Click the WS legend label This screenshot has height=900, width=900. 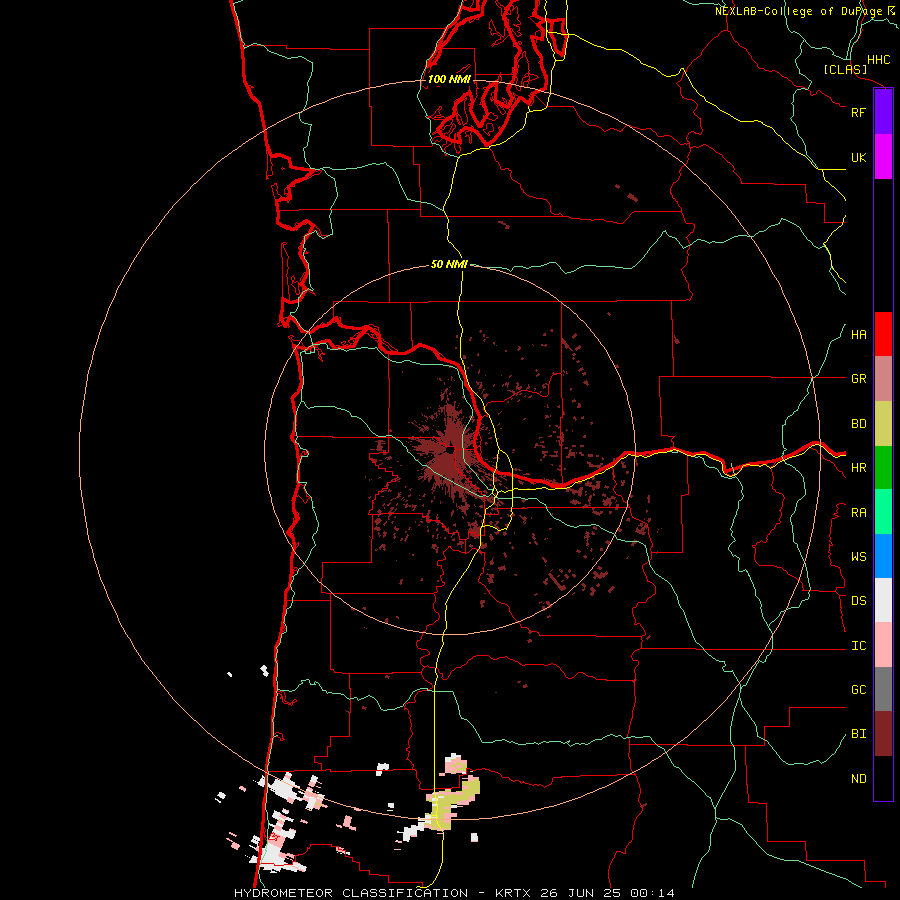click(x=858, y=556)
